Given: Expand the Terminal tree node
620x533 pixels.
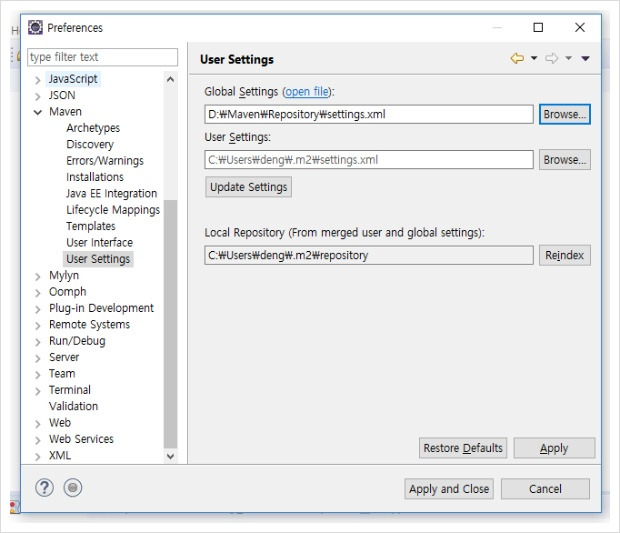Looking at the screenshot, I should point(38,391).
